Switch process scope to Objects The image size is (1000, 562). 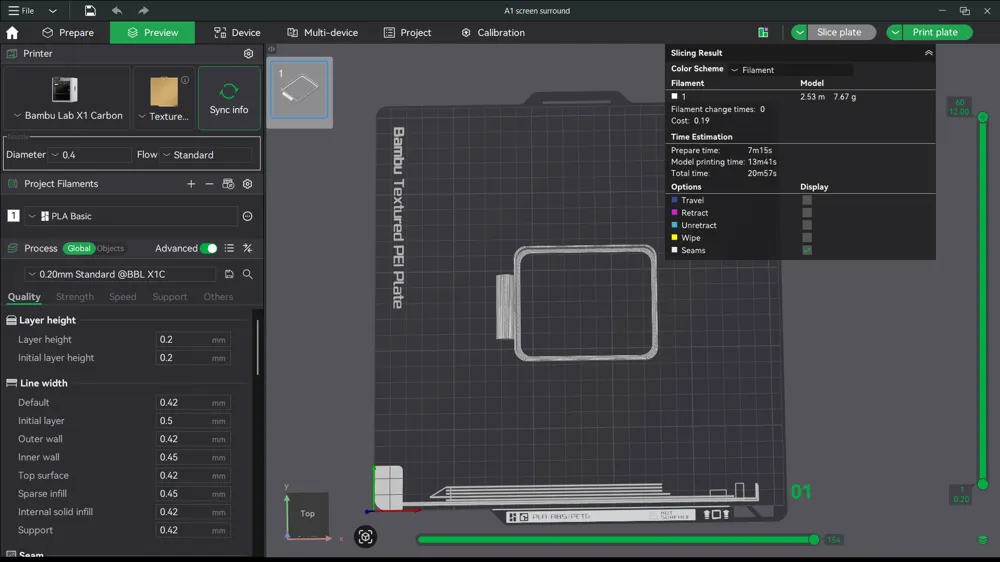[110, 248]
